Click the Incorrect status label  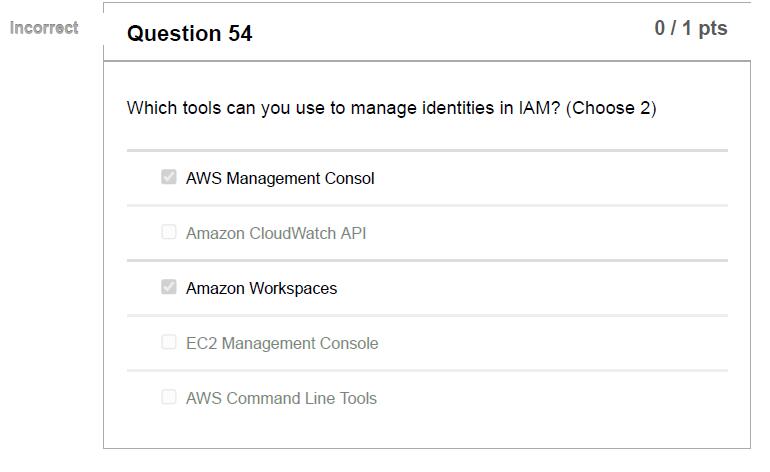[44, 28]
